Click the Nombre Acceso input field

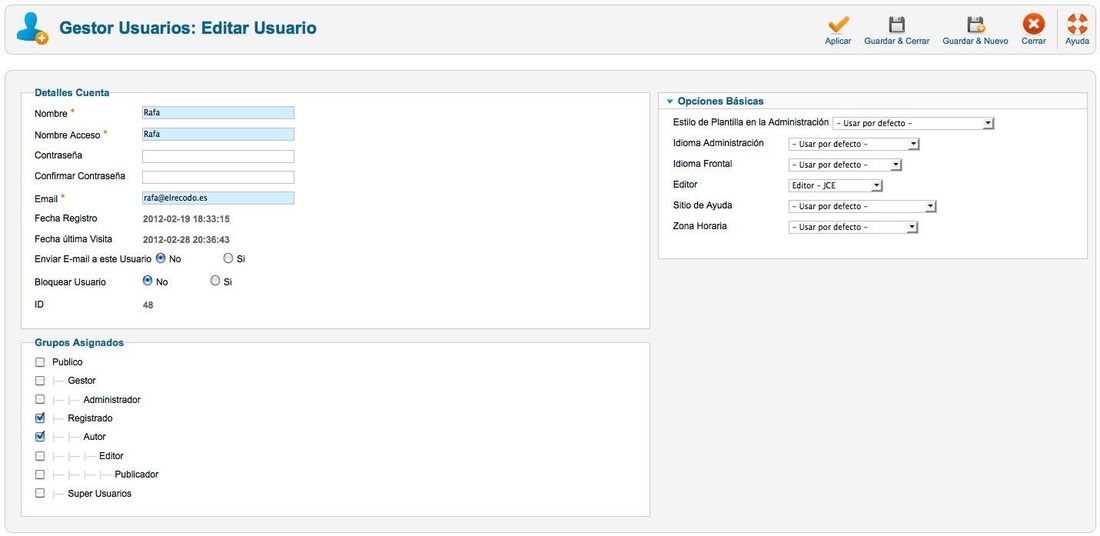click(218, 134)
